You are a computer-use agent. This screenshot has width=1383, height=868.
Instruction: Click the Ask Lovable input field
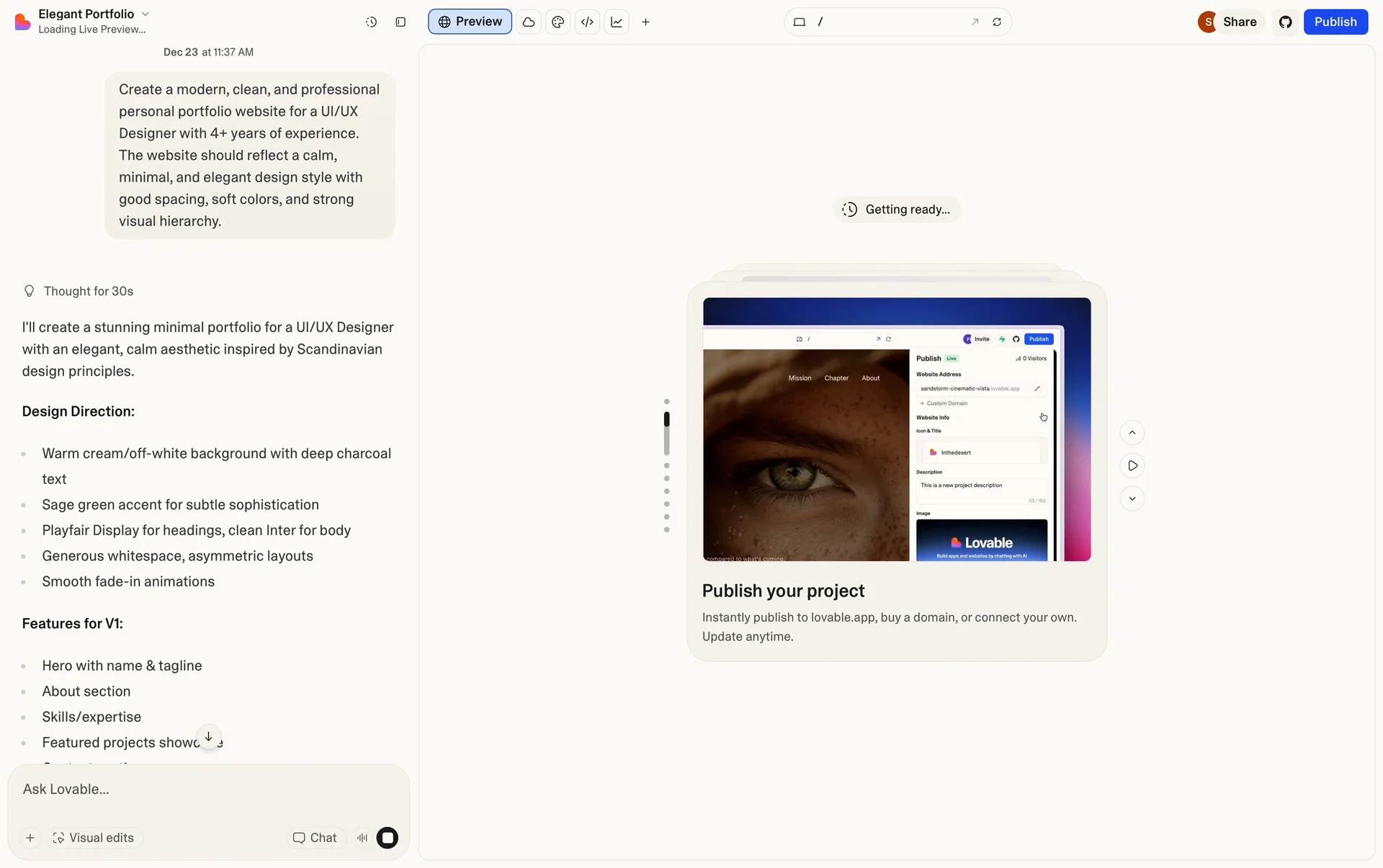[209, 789]
